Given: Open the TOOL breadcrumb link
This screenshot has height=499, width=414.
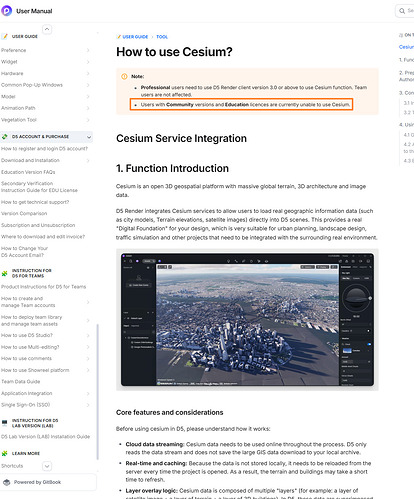Looking at the screenshot, I should (162, 37).
